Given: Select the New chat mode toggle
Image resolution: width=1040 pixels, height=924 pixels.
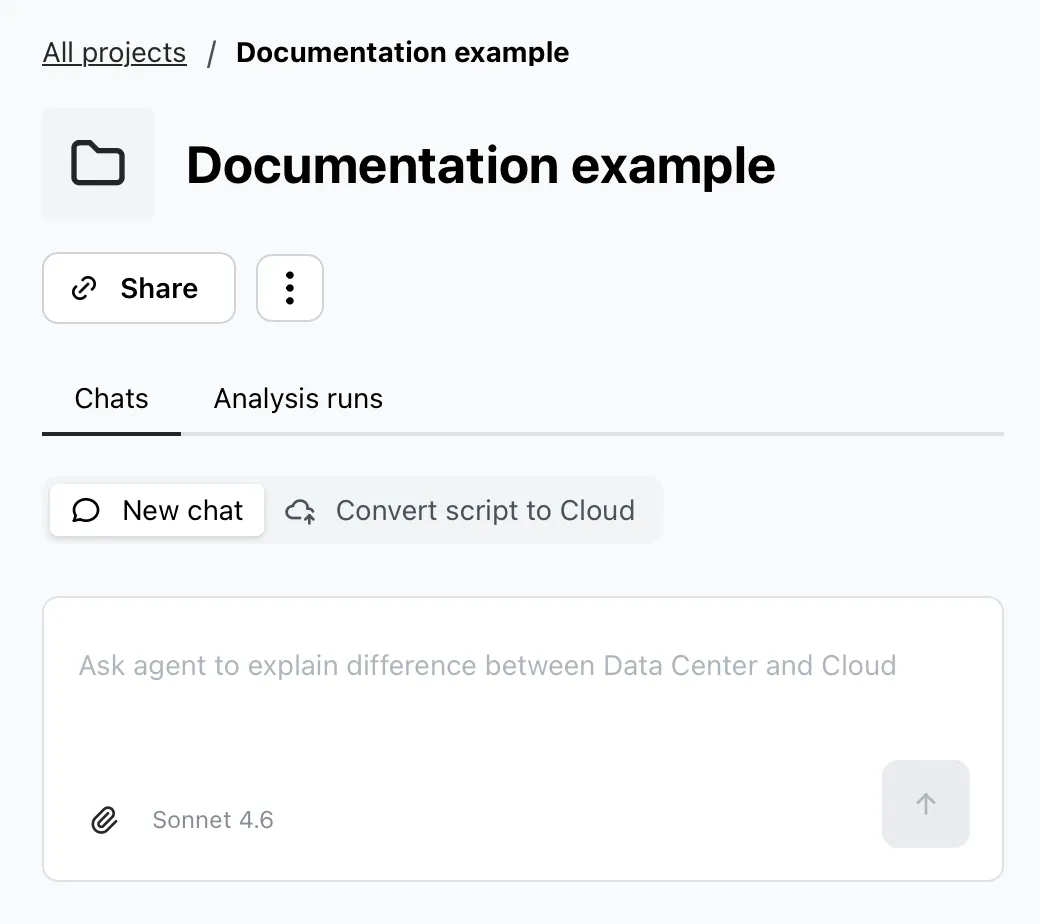Looking at the screenshot, I should coord(157,511).
